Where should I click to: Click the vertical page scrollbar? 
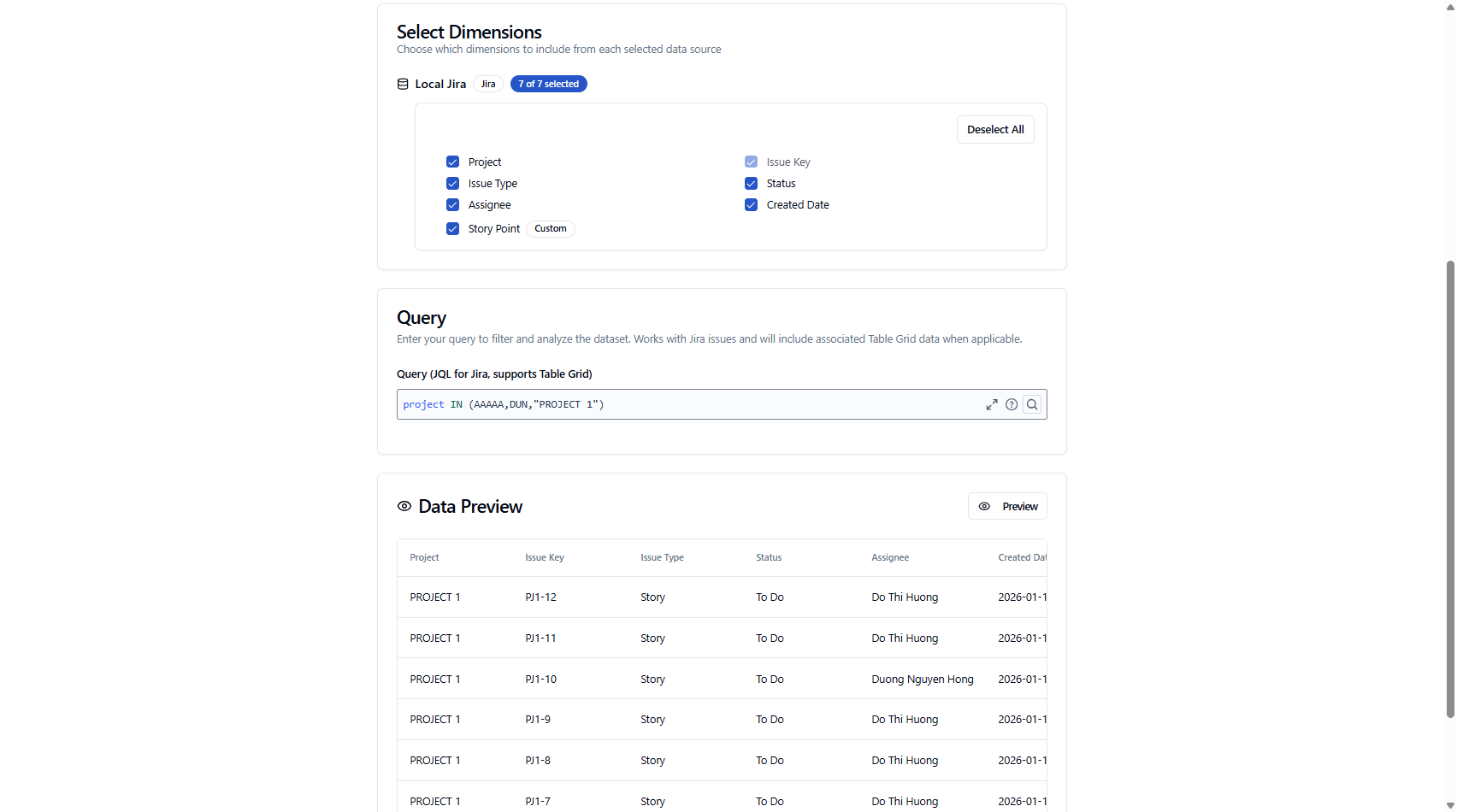tap(1450, 489)
